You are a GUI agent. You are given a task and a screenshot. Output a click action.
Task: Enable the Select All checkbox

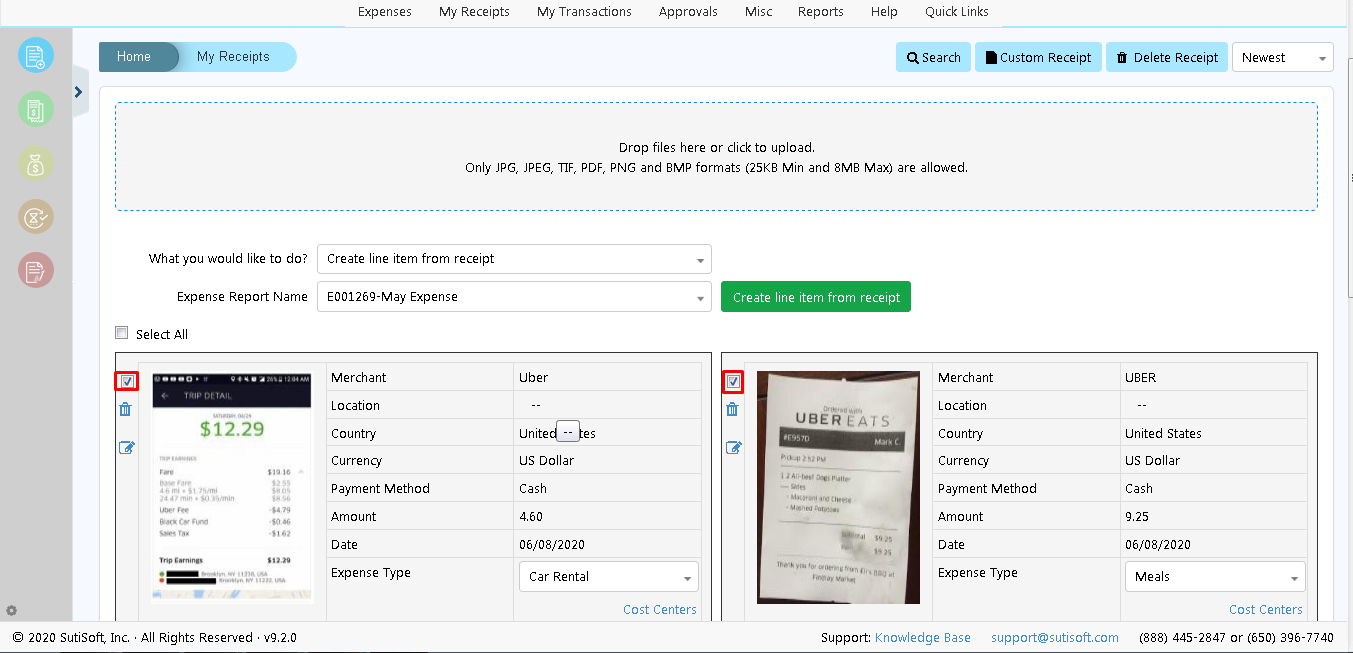pos(121,332)
